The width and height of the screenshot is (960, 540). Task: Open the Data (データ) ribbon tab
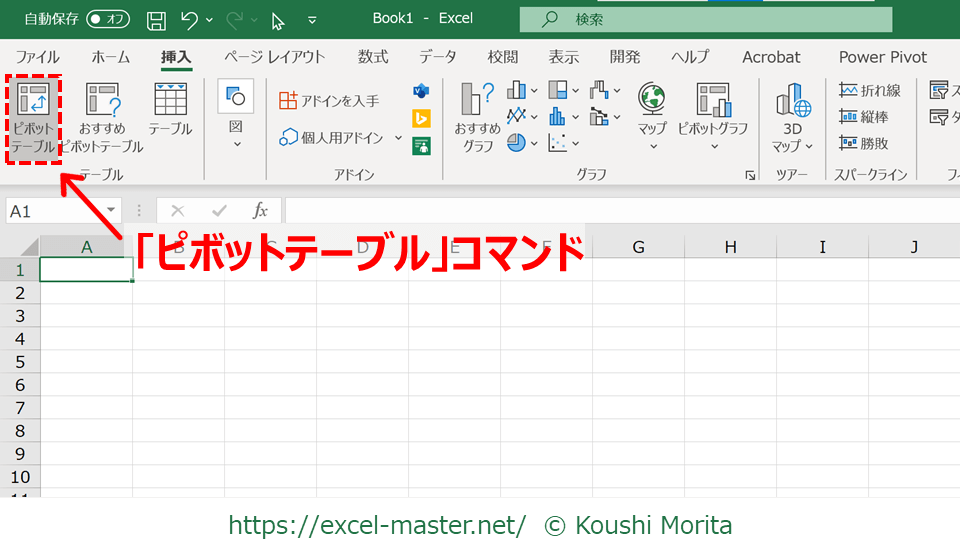pos(437,57)
